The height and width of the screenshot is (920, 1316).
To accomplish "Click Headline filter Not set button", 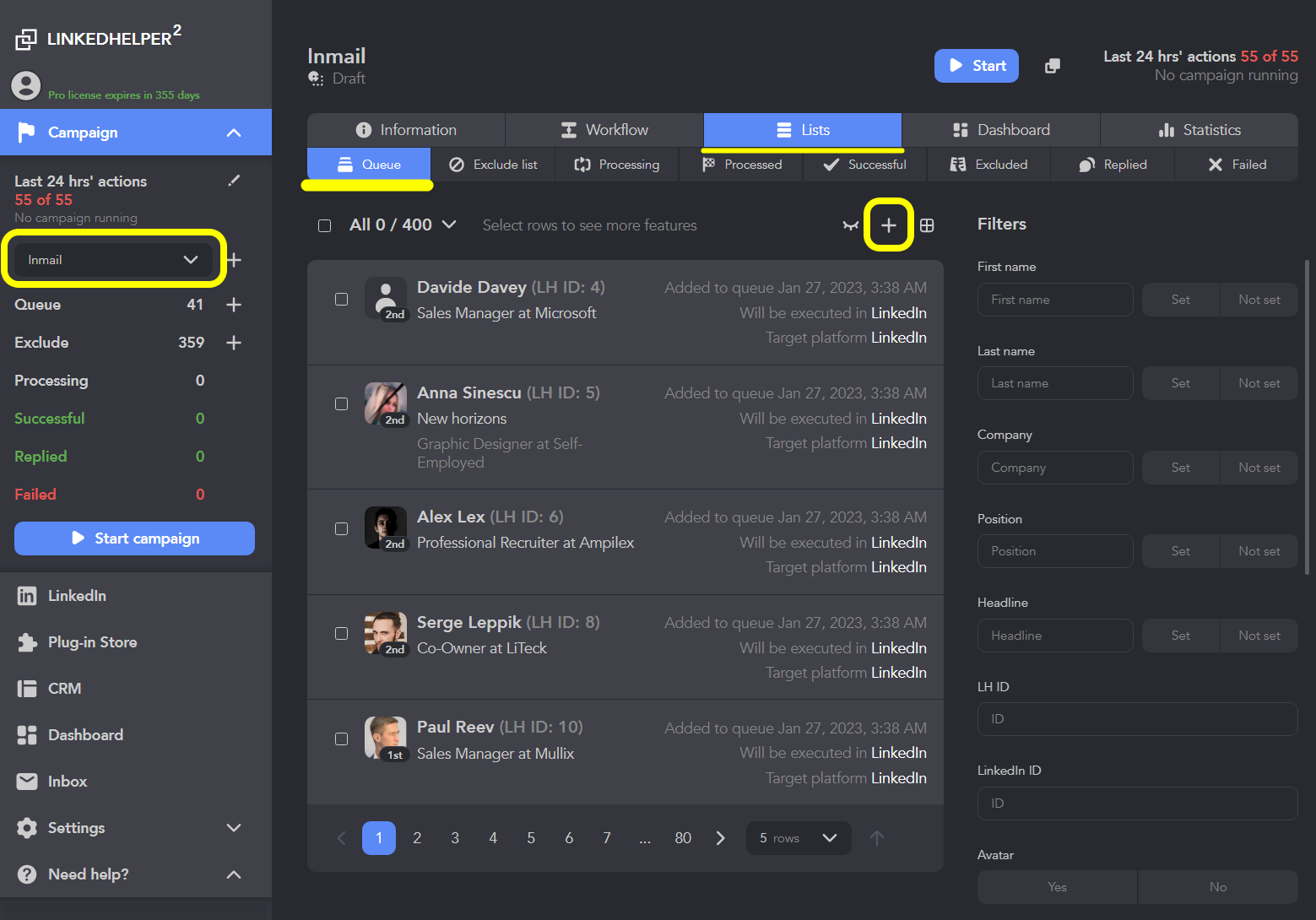I will tap(1259, 636).
